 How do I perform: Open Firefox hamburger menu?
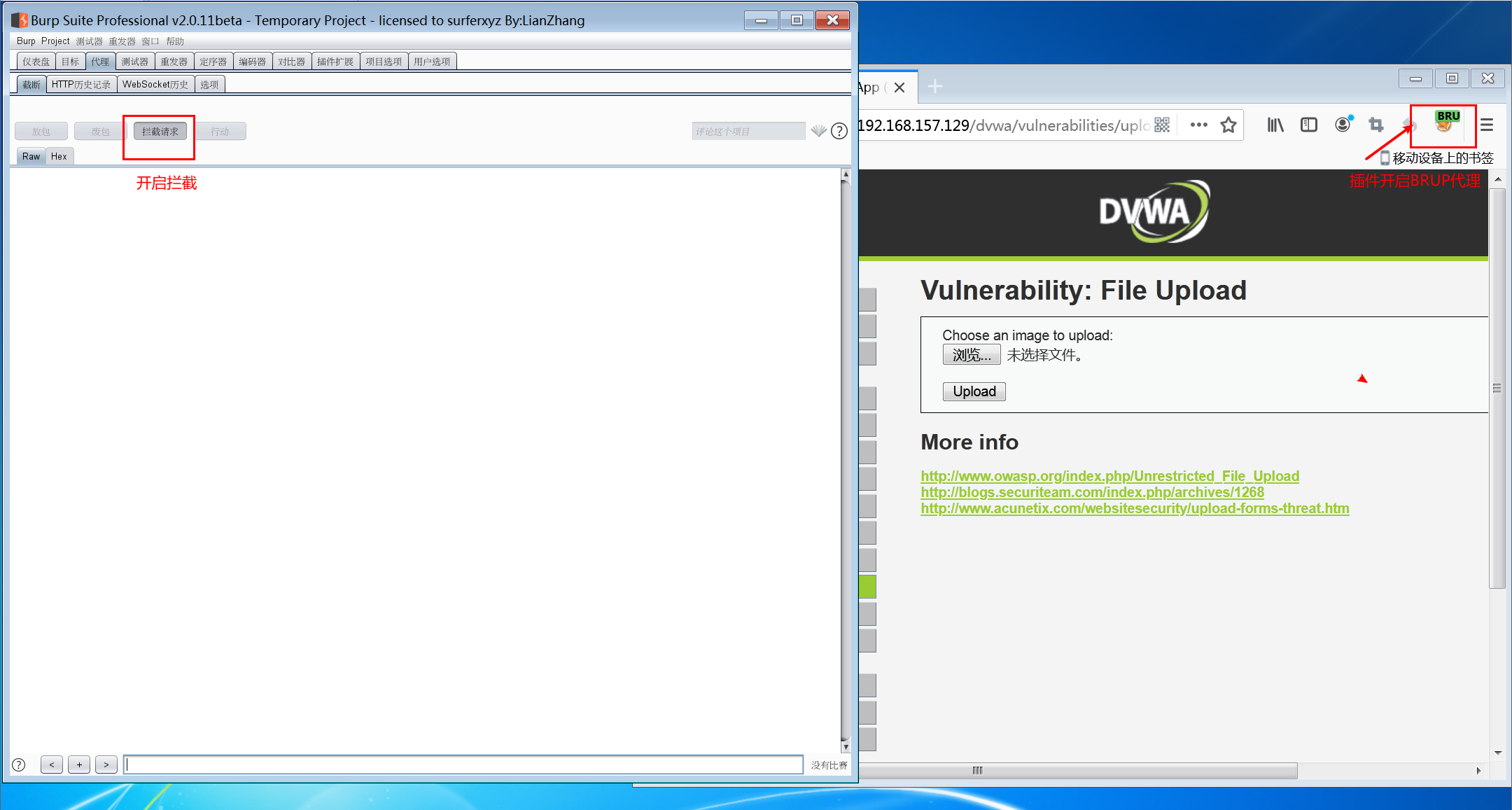point(1487,125)
